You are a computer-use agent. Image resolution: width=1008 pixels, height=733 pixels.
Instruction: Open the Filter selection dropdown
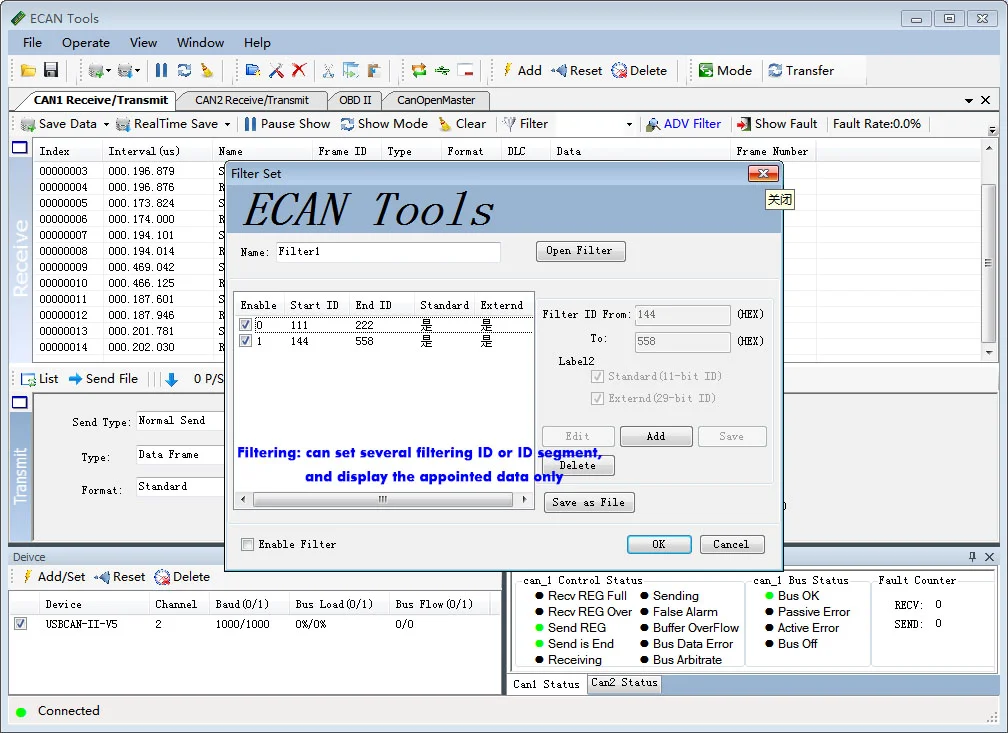coord(628,123)
